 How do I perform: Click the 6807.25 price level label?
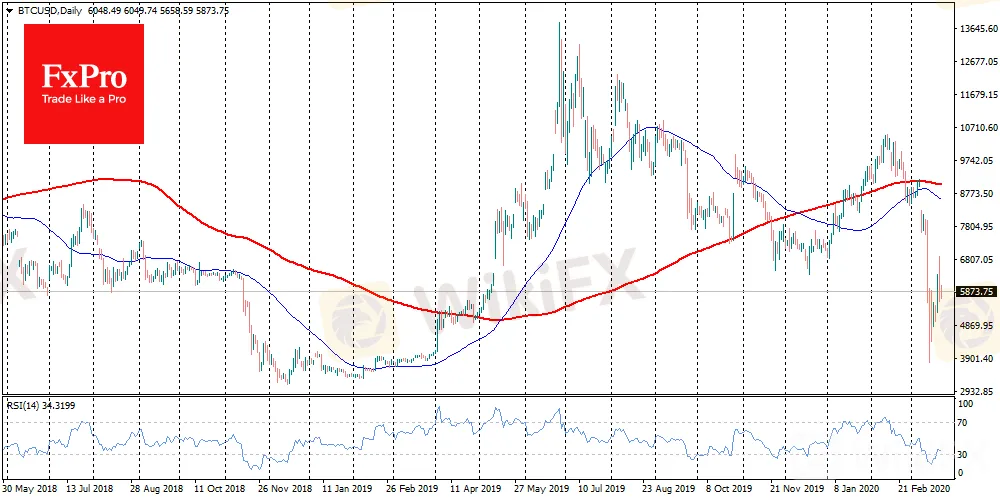974,260
